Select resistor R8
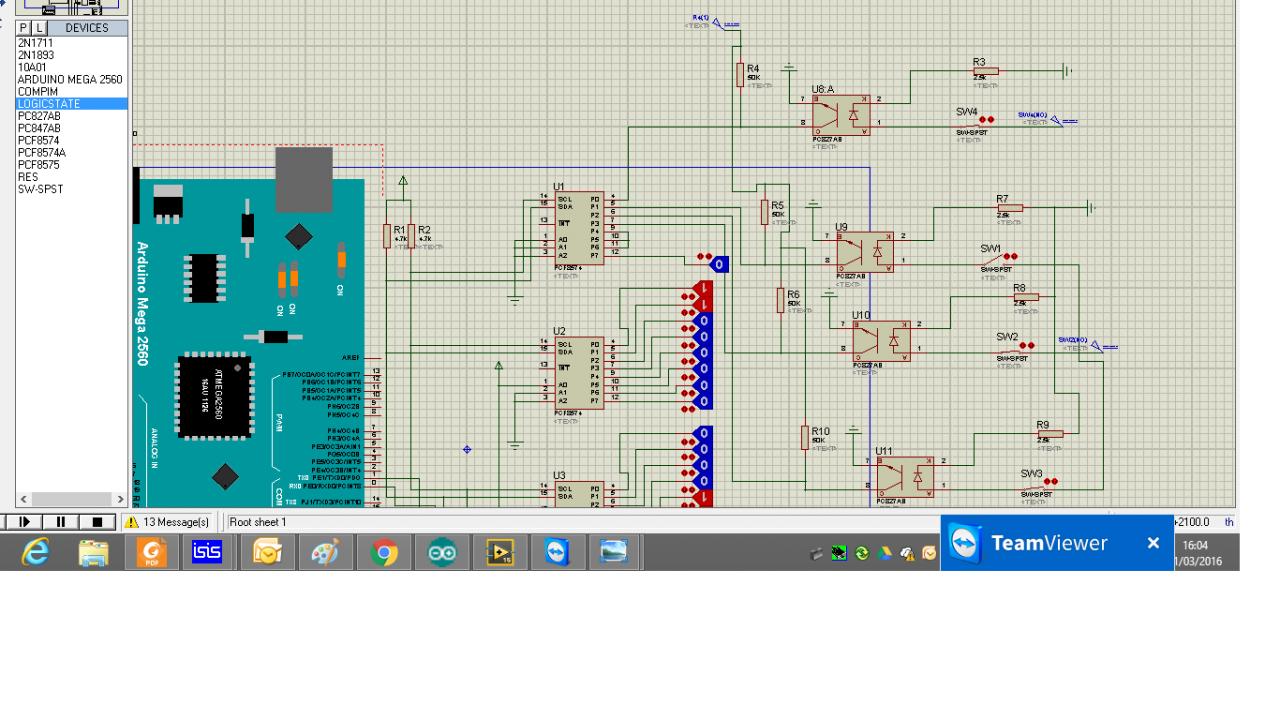 point(1024,296)
